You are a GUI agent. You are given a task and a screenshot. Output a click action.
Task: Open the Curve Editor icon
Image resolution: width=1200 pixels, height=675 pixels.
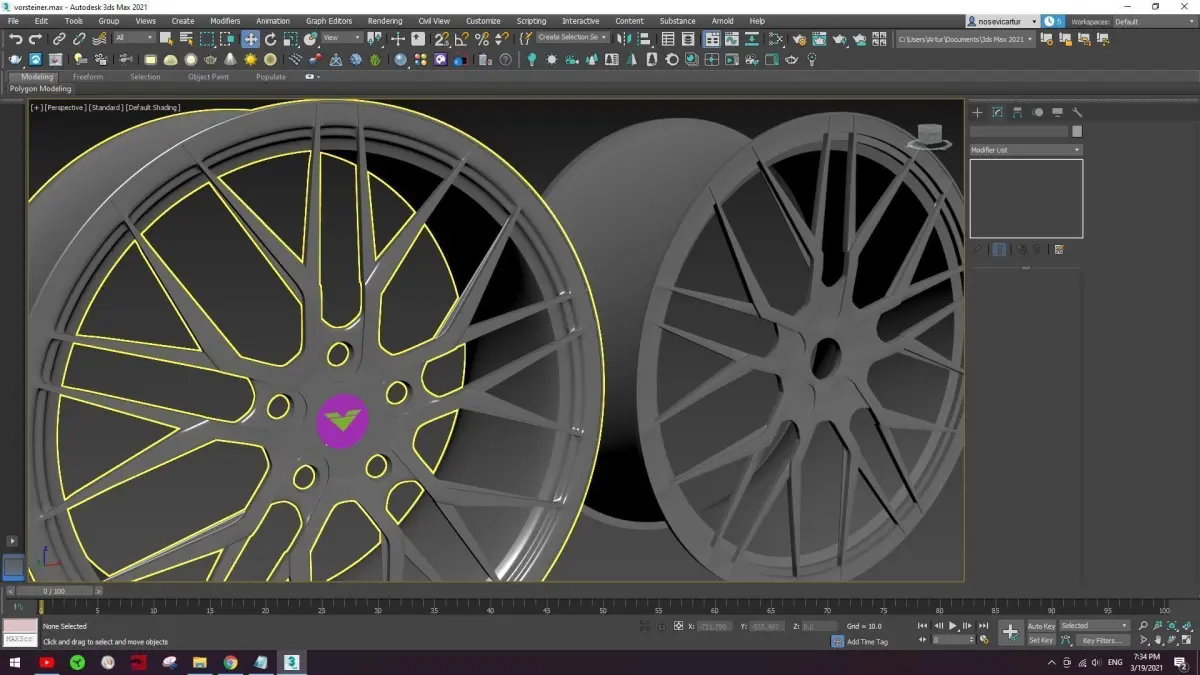(731, 38)
